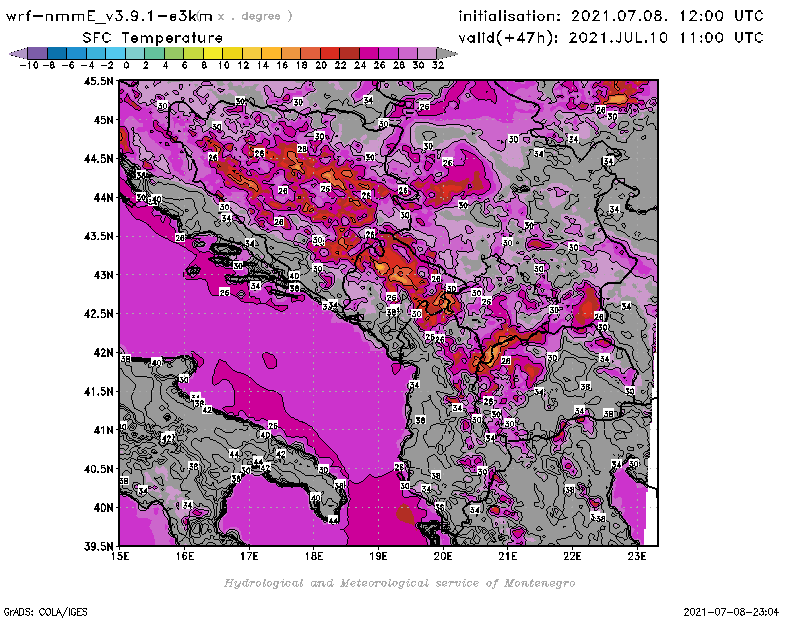Viewport: 800px width, 618px height.
Task: Select the dark blue -8 to -6 swatch
Action: click(57, 53)
